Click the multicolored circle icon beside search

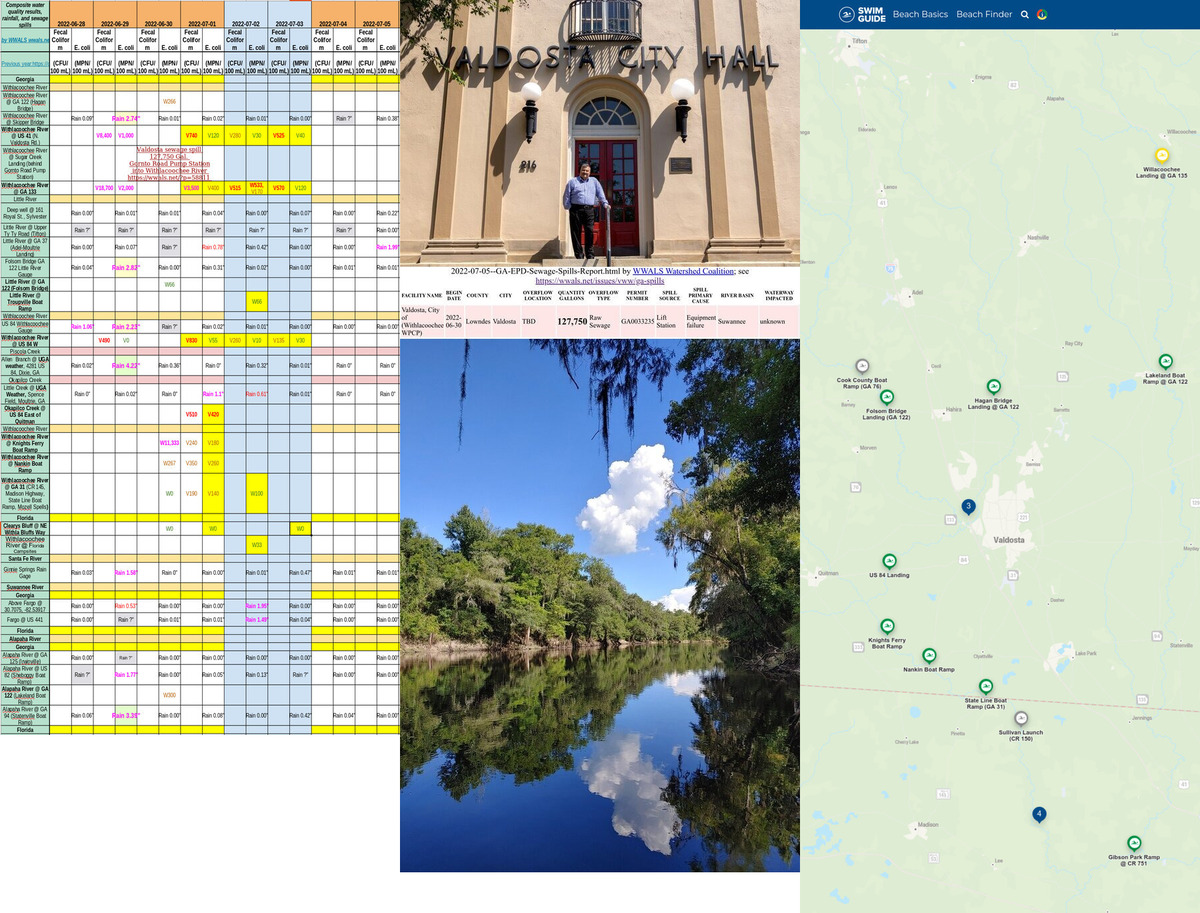pyautogui.click(x=1042, y=15)
